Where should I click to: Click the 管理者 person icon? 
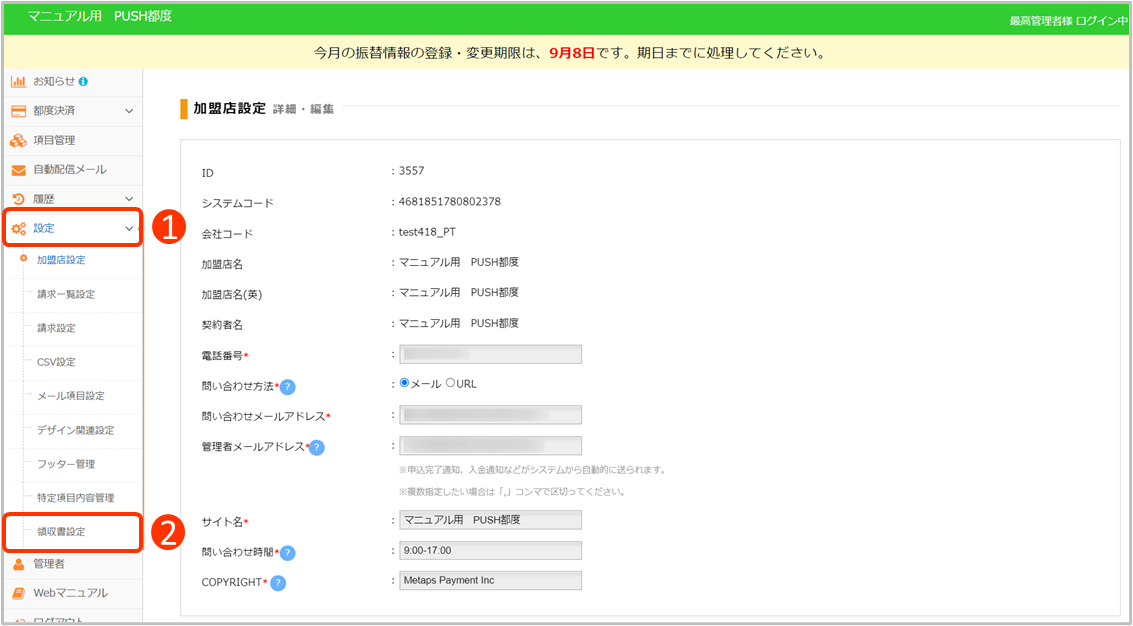tap(19, 564)
